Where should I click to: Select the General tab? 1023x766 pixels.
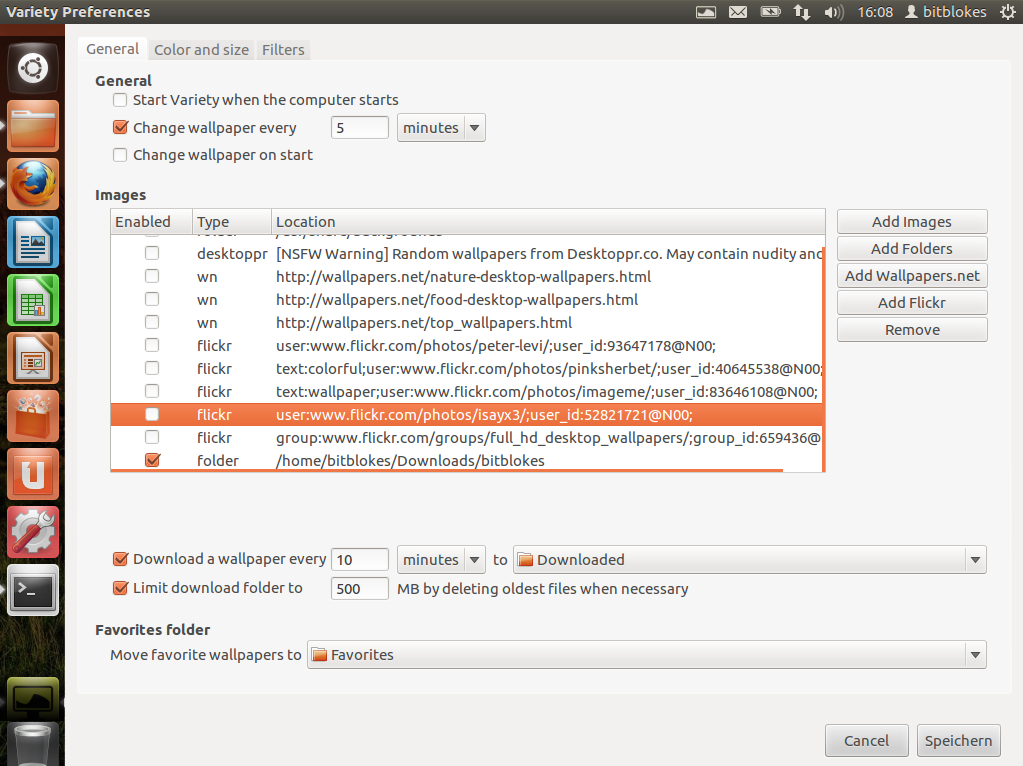pyautogui.click(x=112, y=49)
